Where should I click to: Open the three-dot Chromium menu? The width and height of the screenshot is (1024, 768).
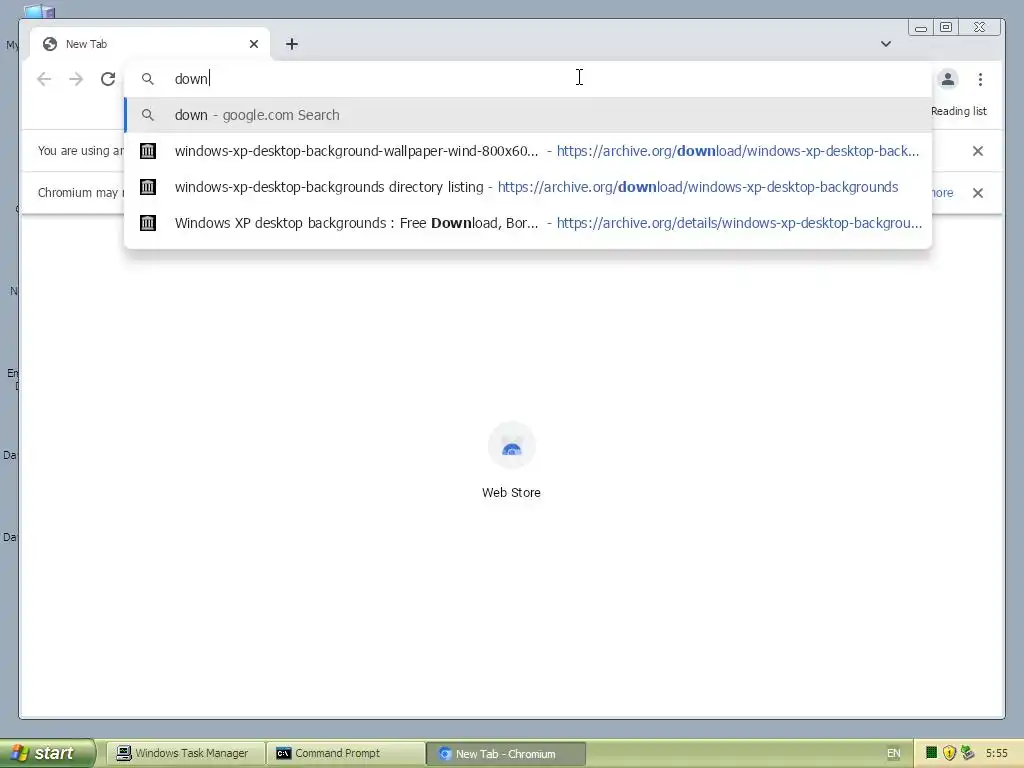980,79
